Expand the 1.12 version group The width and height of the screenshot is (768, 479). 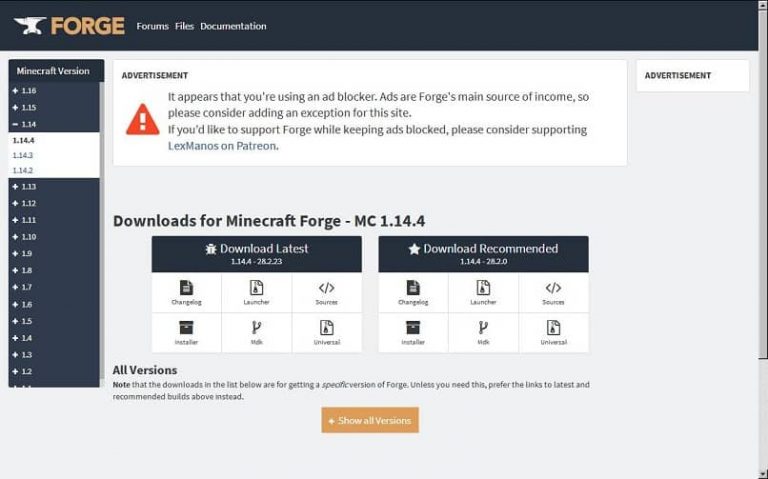tap(28, 203)
